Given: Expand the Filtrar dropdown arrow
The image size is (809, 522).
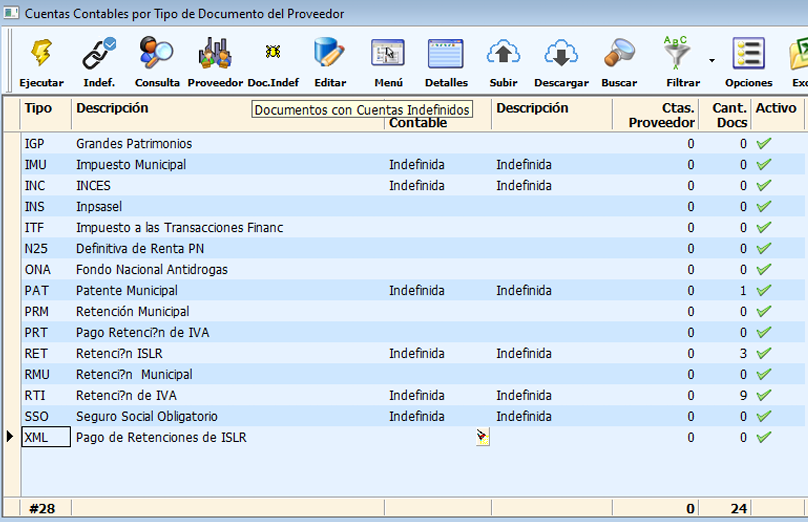Looking at the screenshot, I should (x=712, y=60).
